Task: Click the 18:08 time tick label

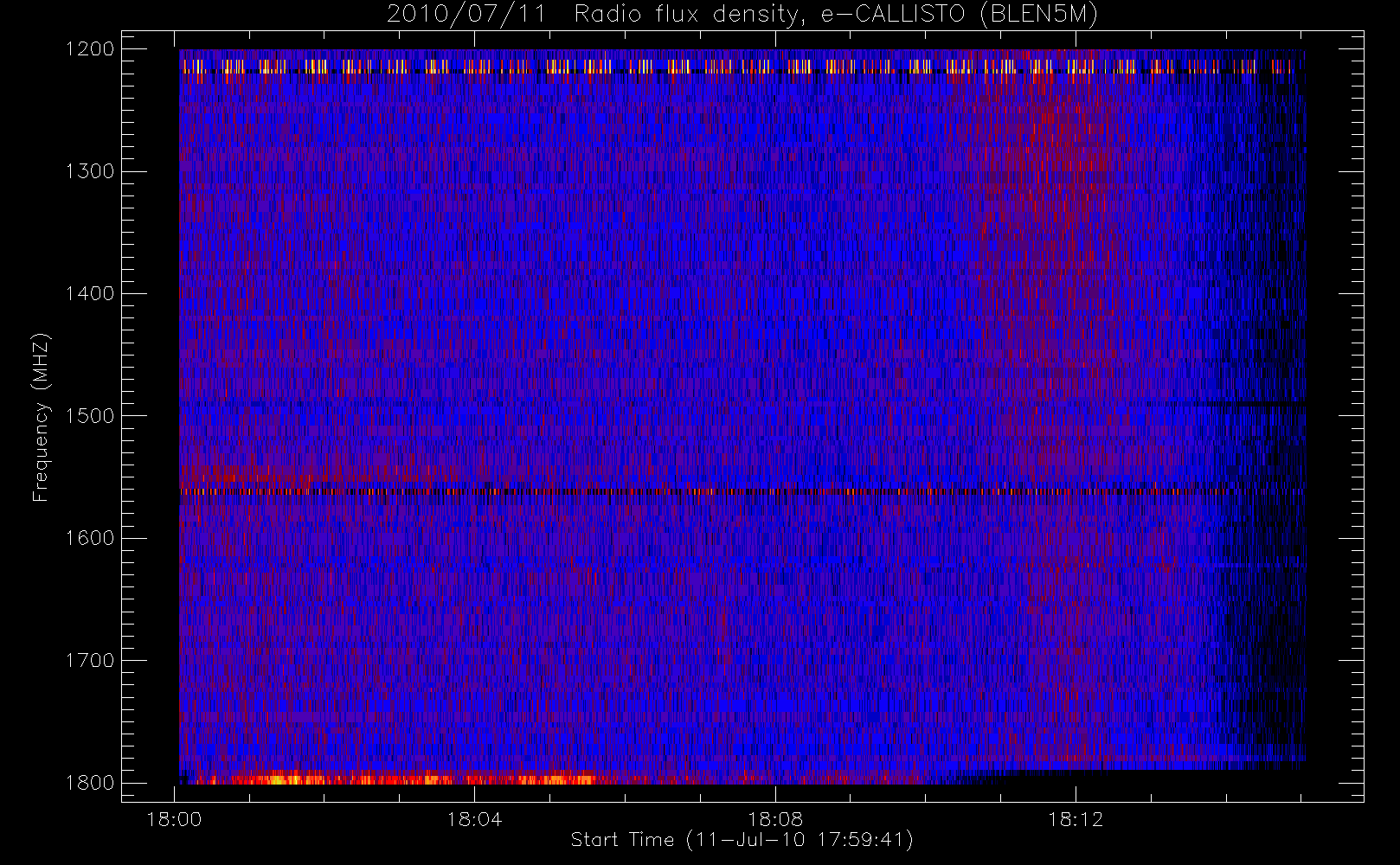Action: 775,818
